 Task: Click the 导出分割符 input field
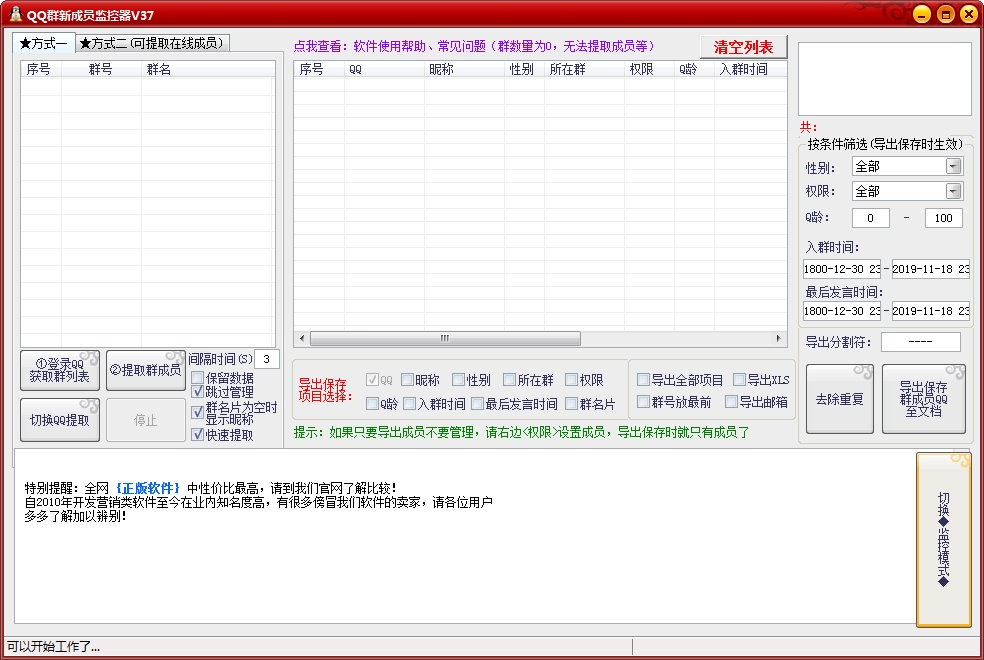point(921,342)
